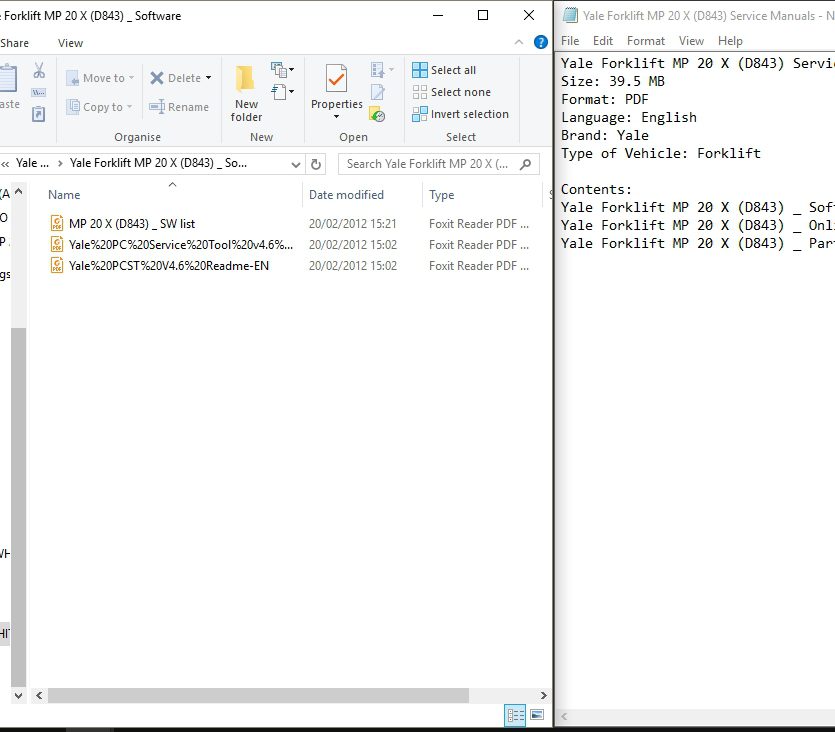Screen dimensions: 835x732
Task: Expand the Delete options arrow
Action: (x=209, y=78)
